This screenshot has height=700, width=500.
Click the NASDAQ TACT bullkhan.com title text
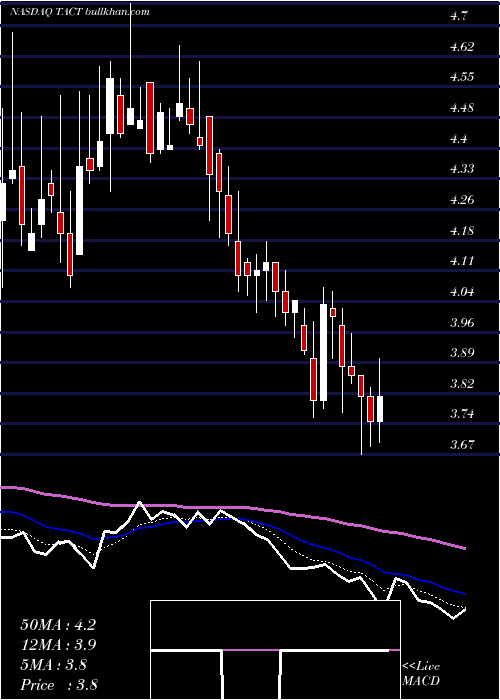pyautogui.click(x=79, y=12)
